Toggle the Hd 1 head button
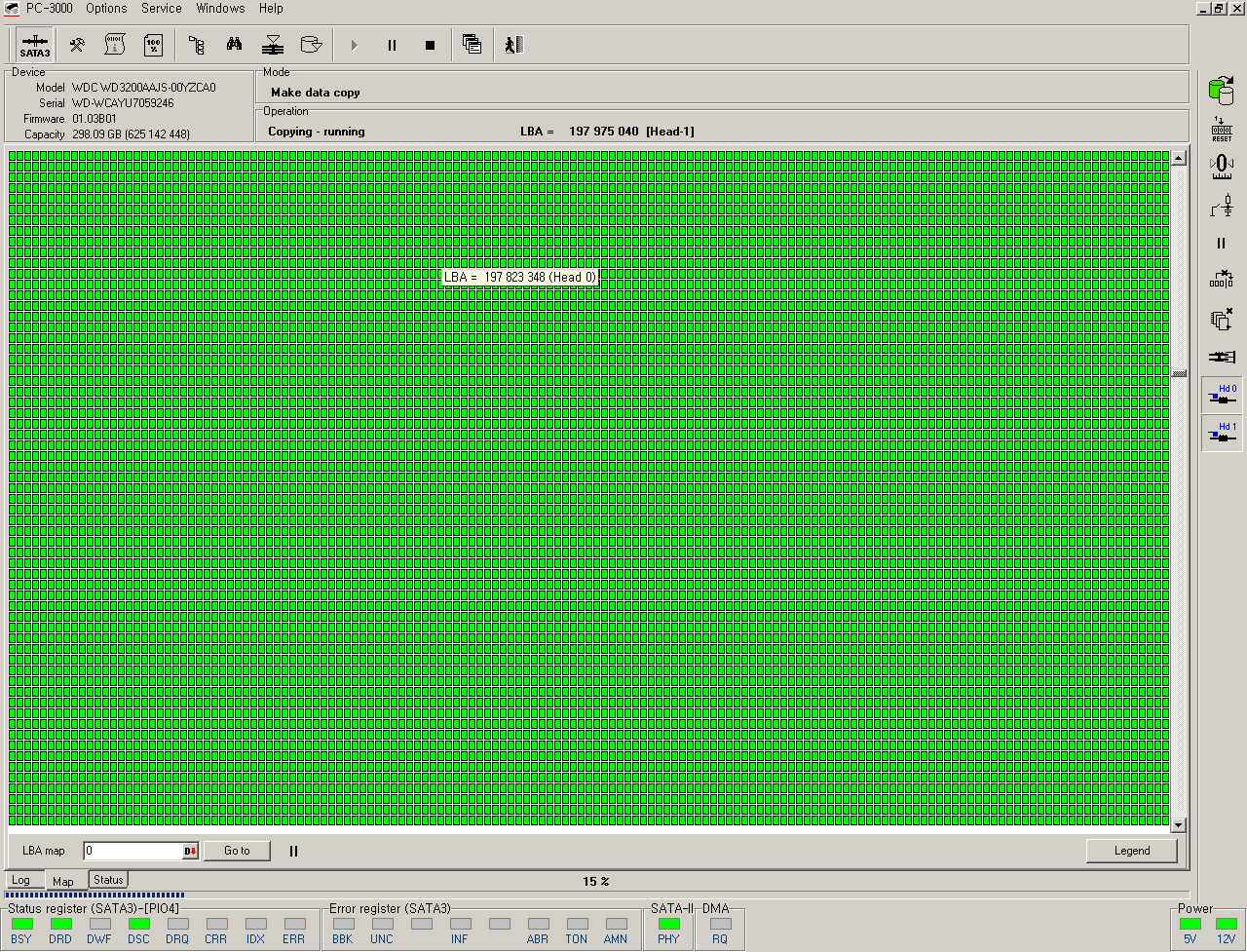The height and width of the screenshot is (952, 1247). (1222, 433)
